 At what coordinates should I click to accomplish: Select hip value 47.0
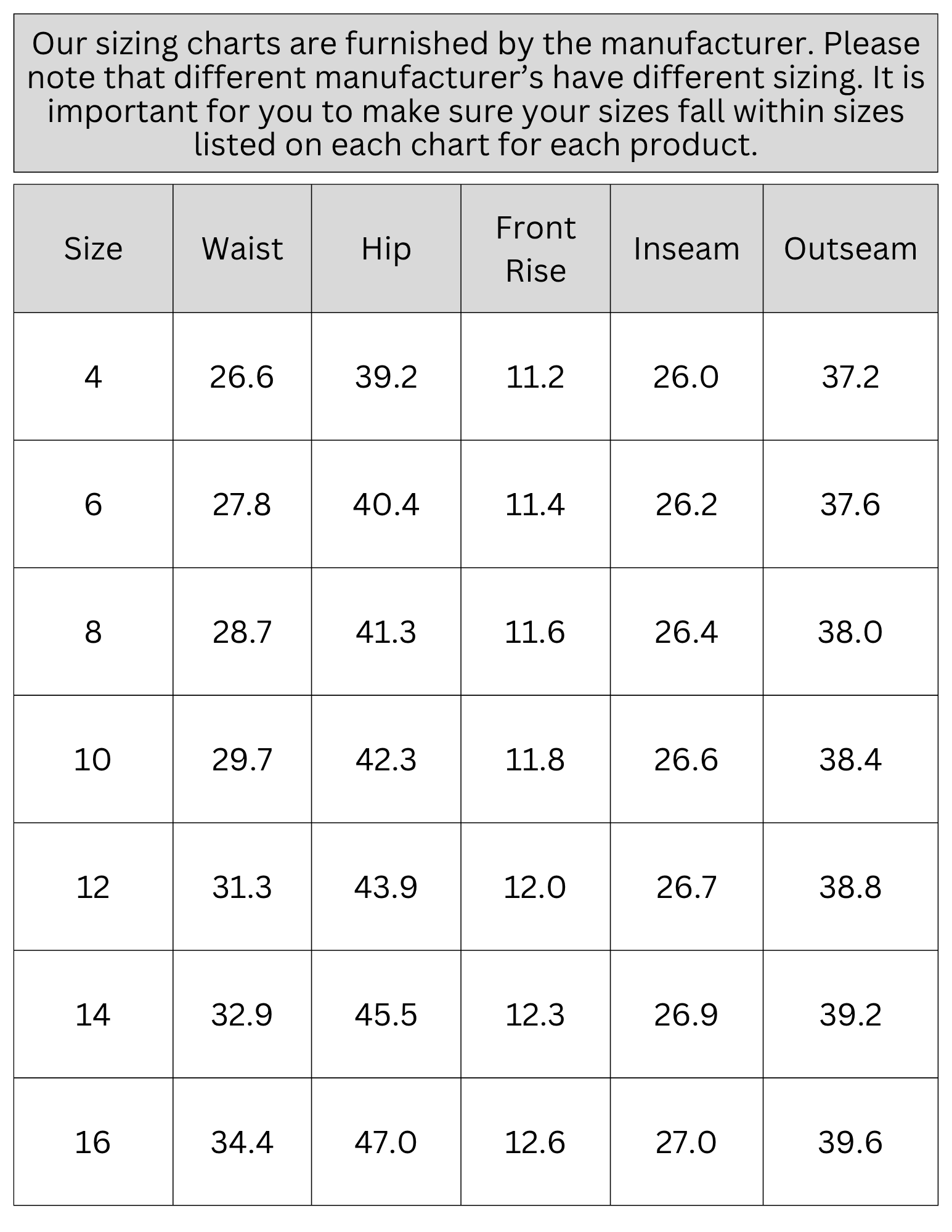click(x=386, y=1142)
